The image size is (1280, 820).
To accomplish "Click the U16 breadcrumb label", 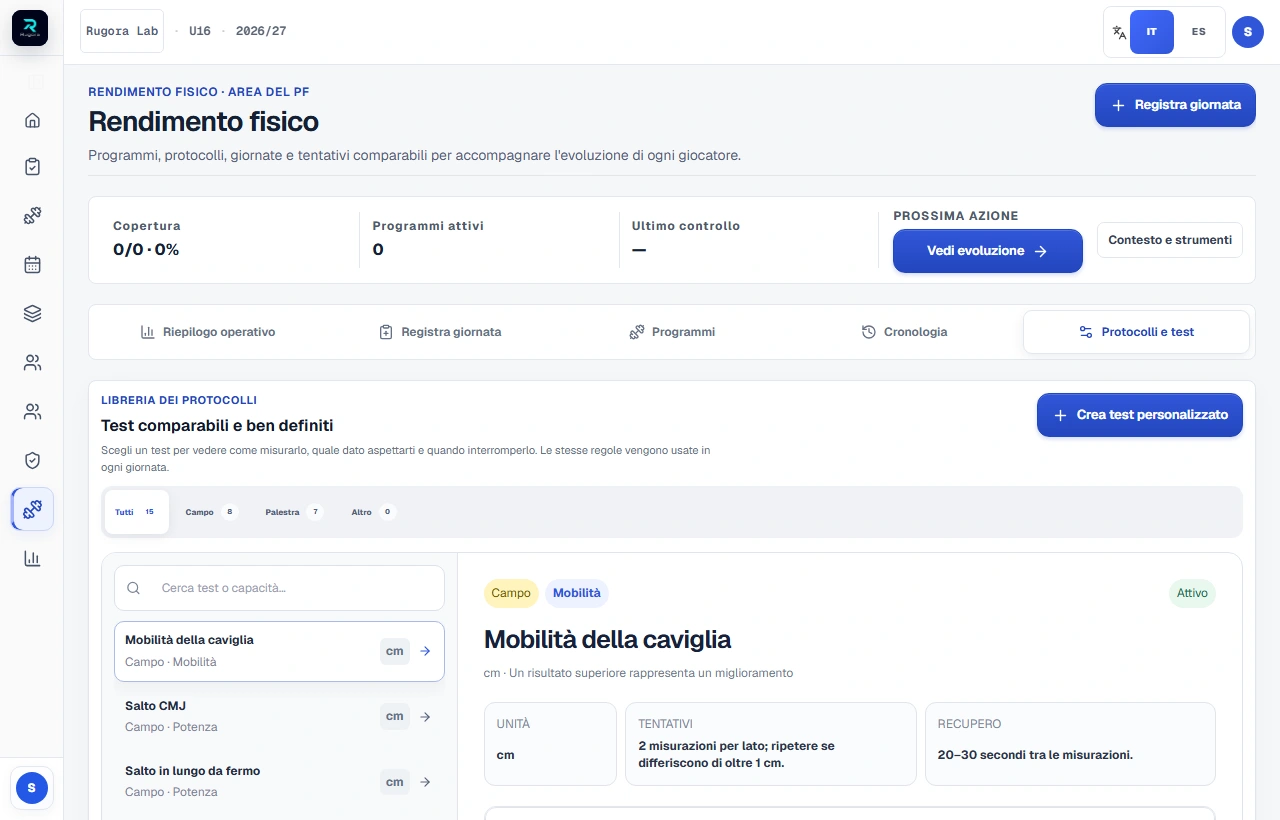I will (200, 31).
